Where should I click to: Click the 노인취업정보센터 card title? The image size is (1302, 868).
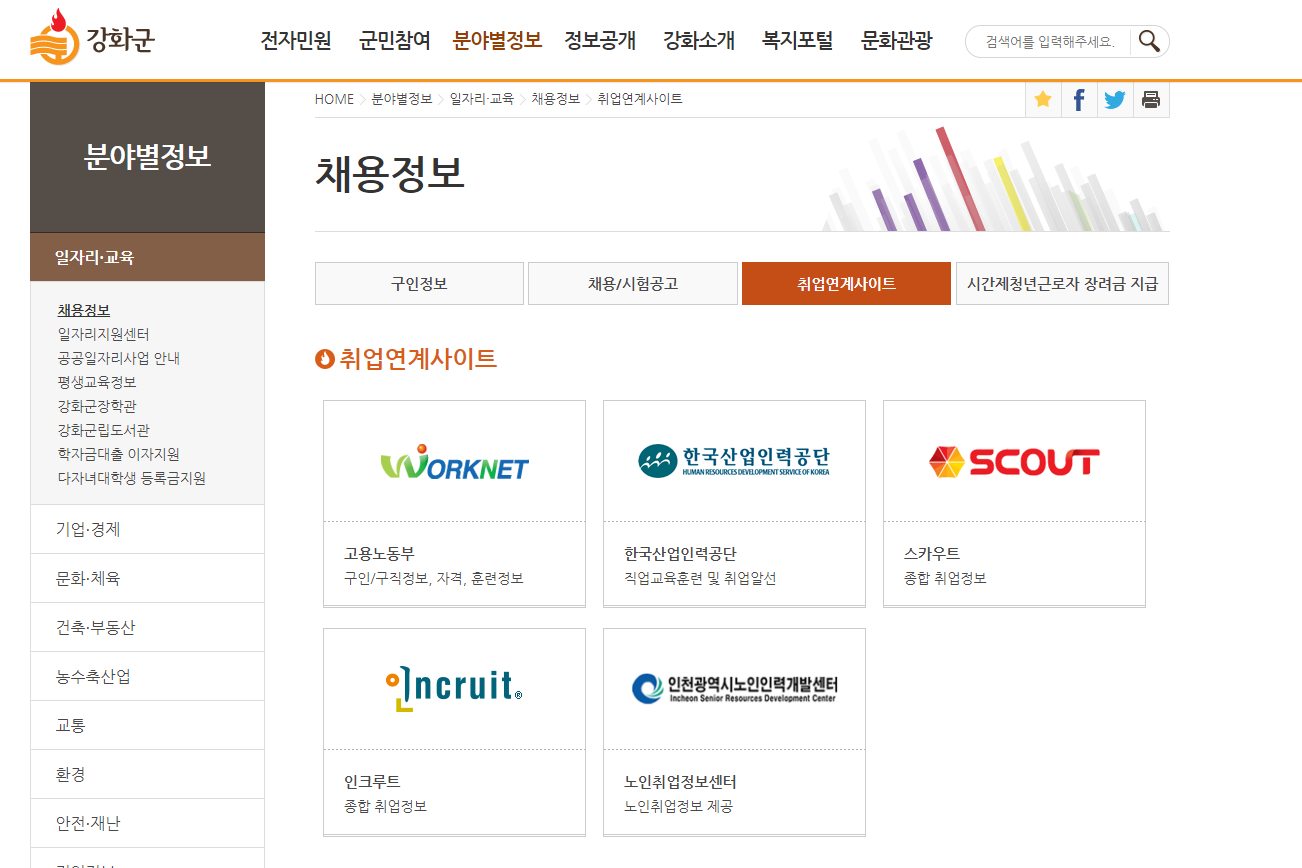[x=680, y=781]
